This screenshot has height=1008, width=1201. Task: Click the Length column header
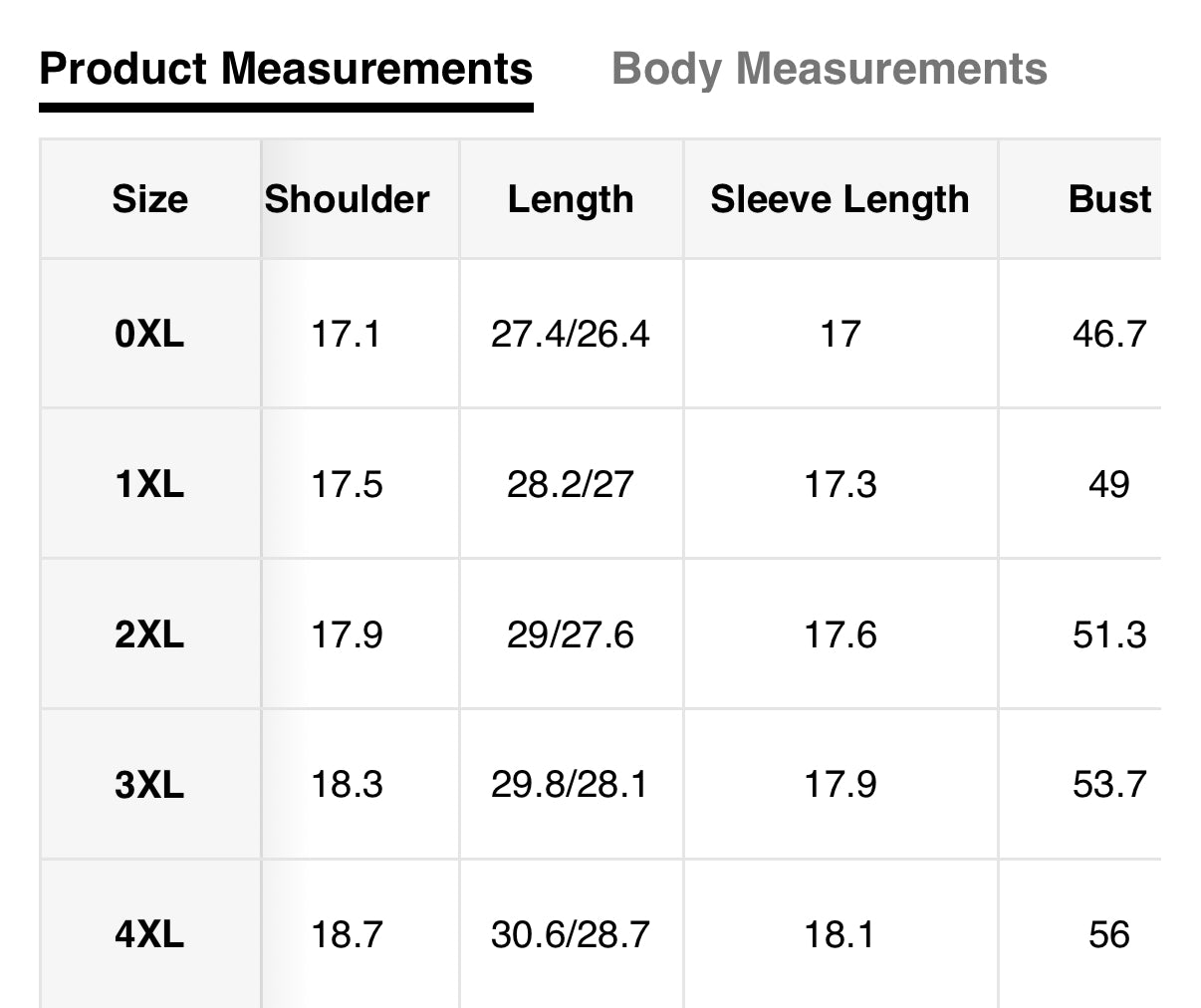pos(571,199)
